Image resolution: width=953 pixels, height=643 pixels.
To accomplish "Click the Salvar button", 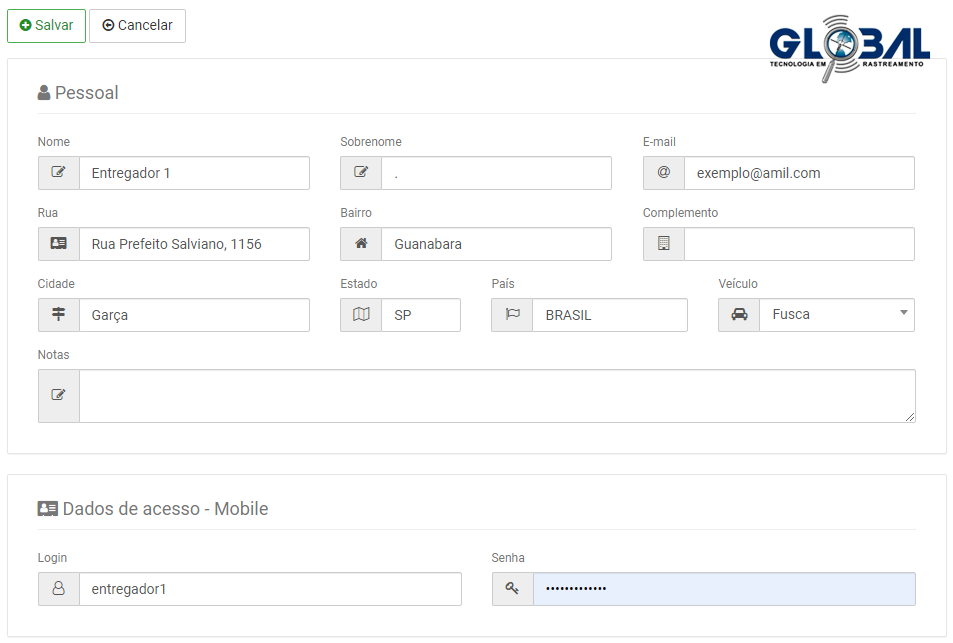I will coord(46,26).
